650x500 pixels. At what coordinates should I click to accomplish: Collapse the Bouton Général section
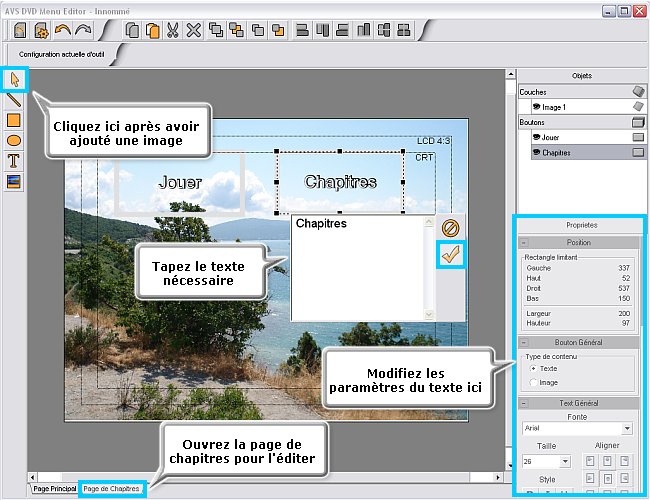point(524,342)
